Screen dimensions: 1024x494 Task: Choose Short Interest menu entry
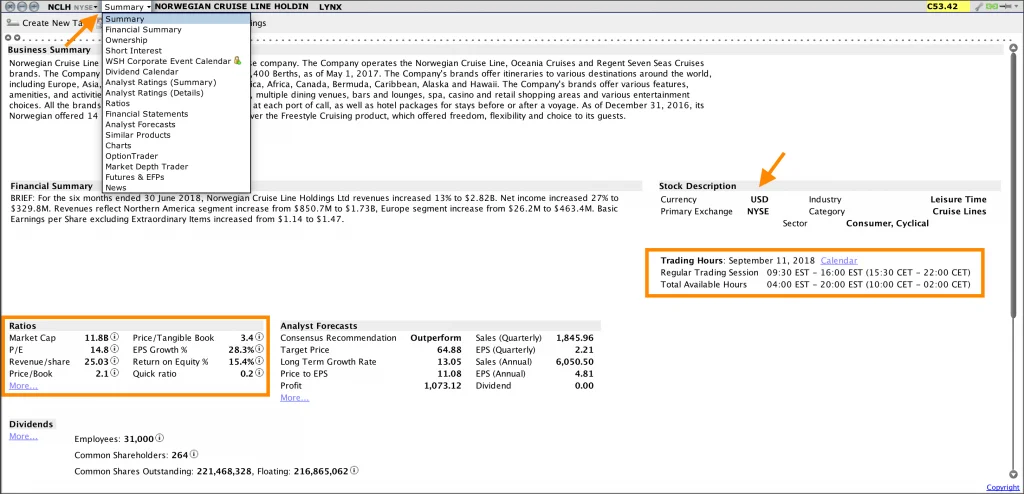[x=176, y=50]
